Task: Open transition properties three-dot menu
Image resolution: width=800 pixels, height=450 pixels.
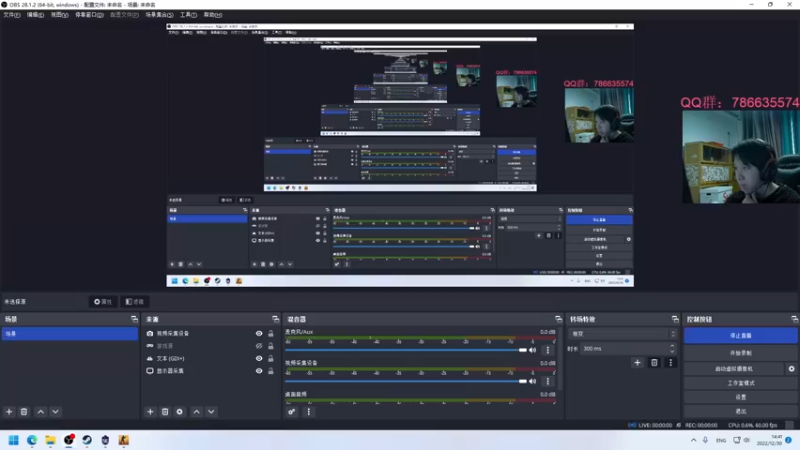Action: point(670,363)
